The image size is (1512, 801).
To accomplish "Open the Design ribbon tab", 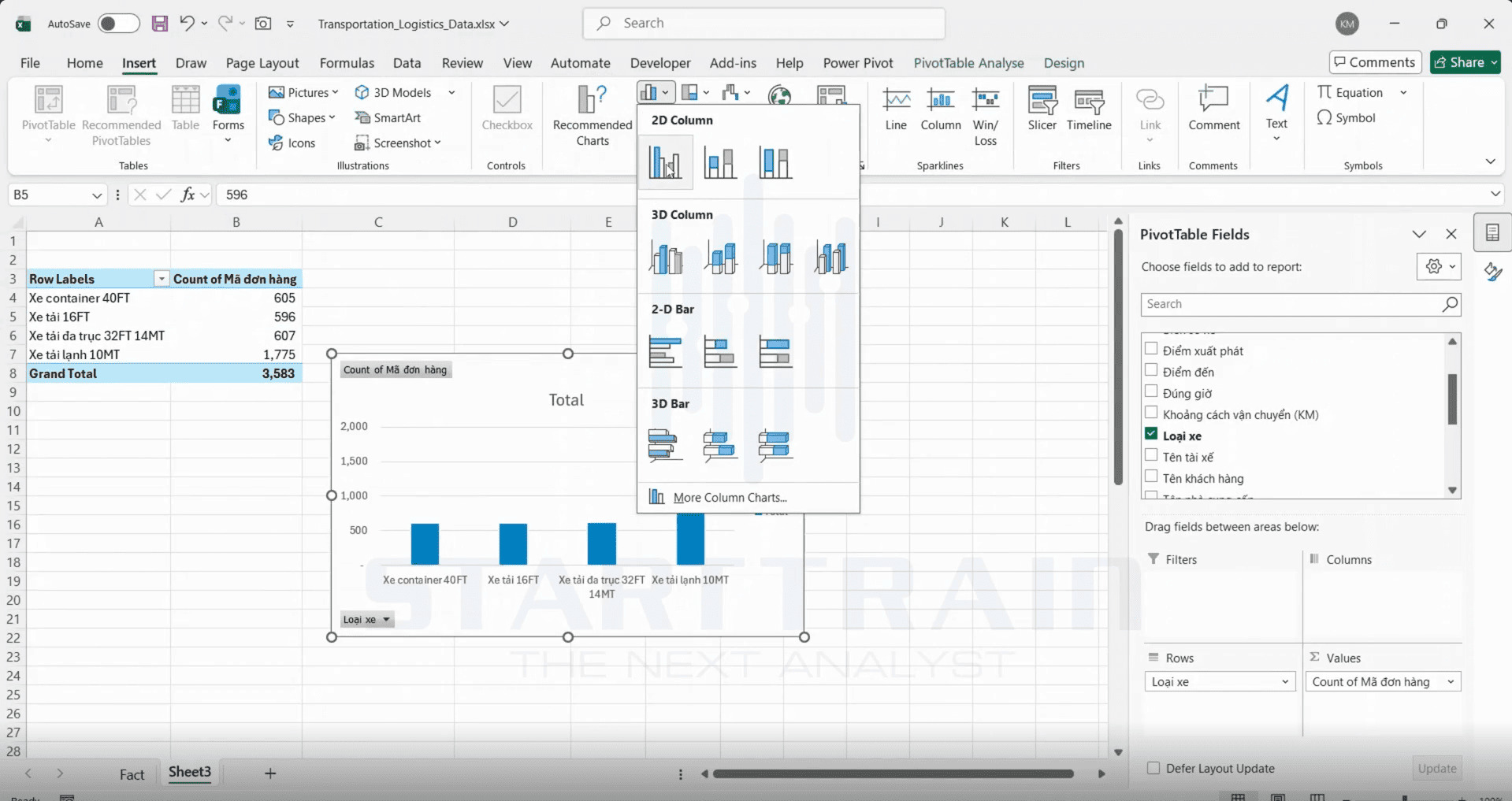I will pos(1064,63).
